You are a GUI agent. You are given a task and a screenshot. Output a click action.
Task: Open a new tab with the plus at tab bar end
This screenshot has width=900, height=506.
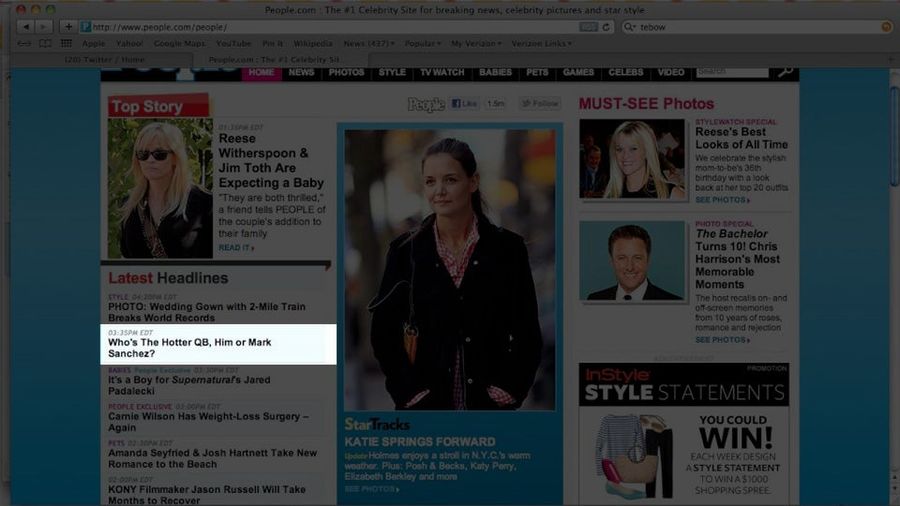[x=891, y=59]
